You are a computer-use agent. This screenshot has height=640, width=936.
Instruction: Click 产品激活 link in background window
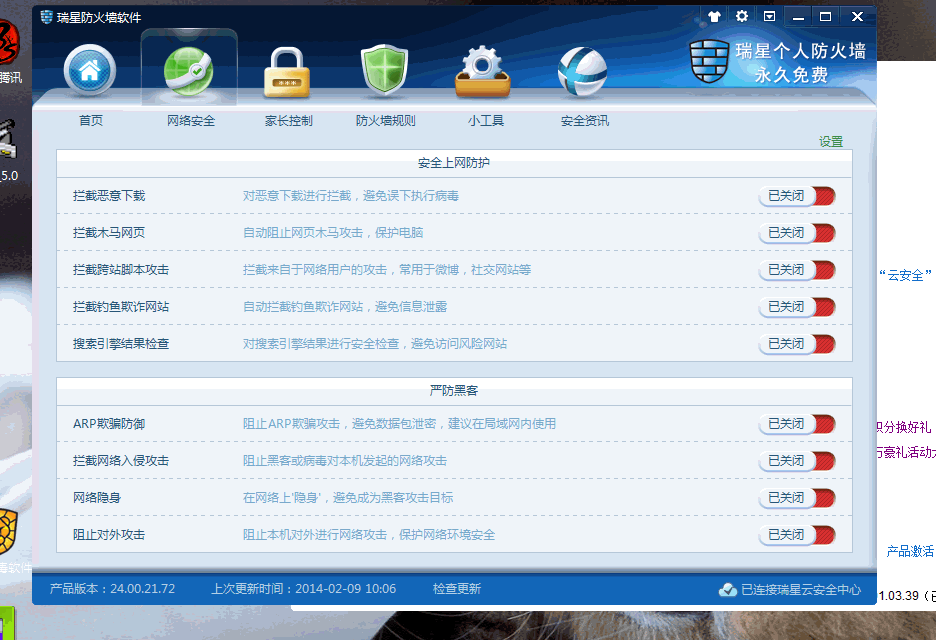(910, 551)
